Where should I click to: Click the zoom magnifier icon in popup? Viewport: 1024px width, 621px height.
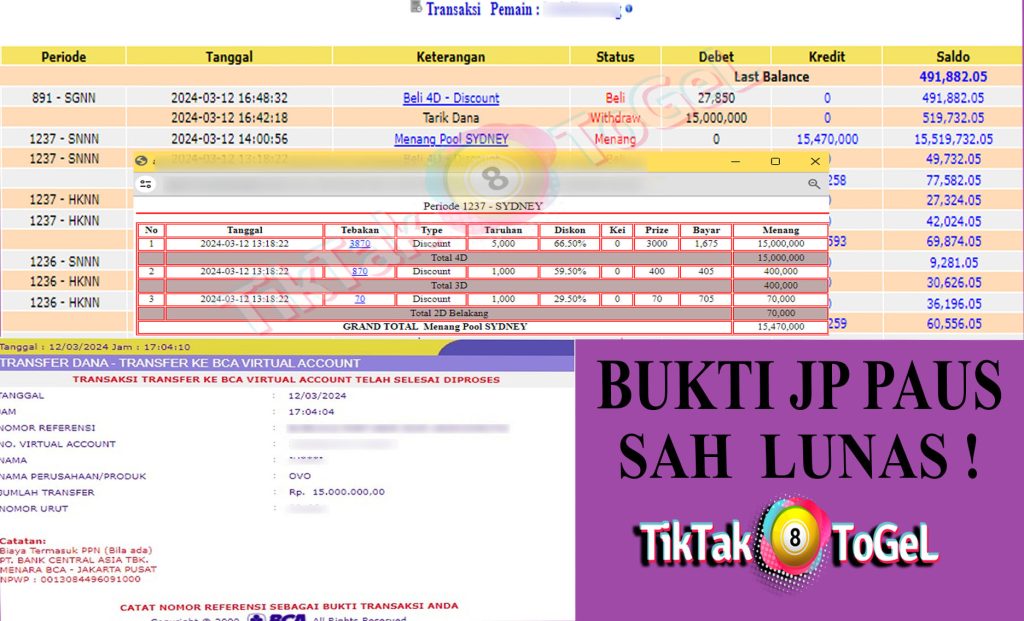pos(814,184)
